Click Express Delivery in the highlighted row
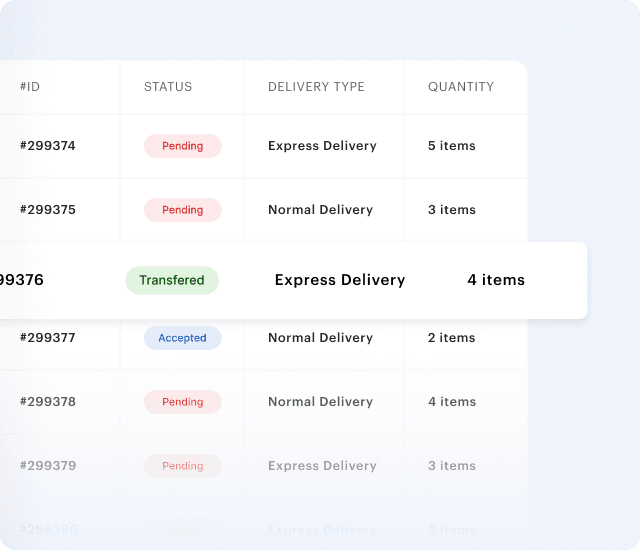Image resolution: width=640 pixels, height=550 pixels. (340, 280)
